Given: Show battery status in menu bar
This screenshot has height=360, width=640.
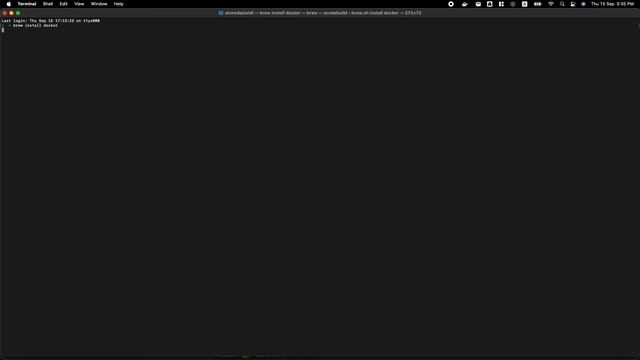Looking at the screenshot, I should [538, 4].
